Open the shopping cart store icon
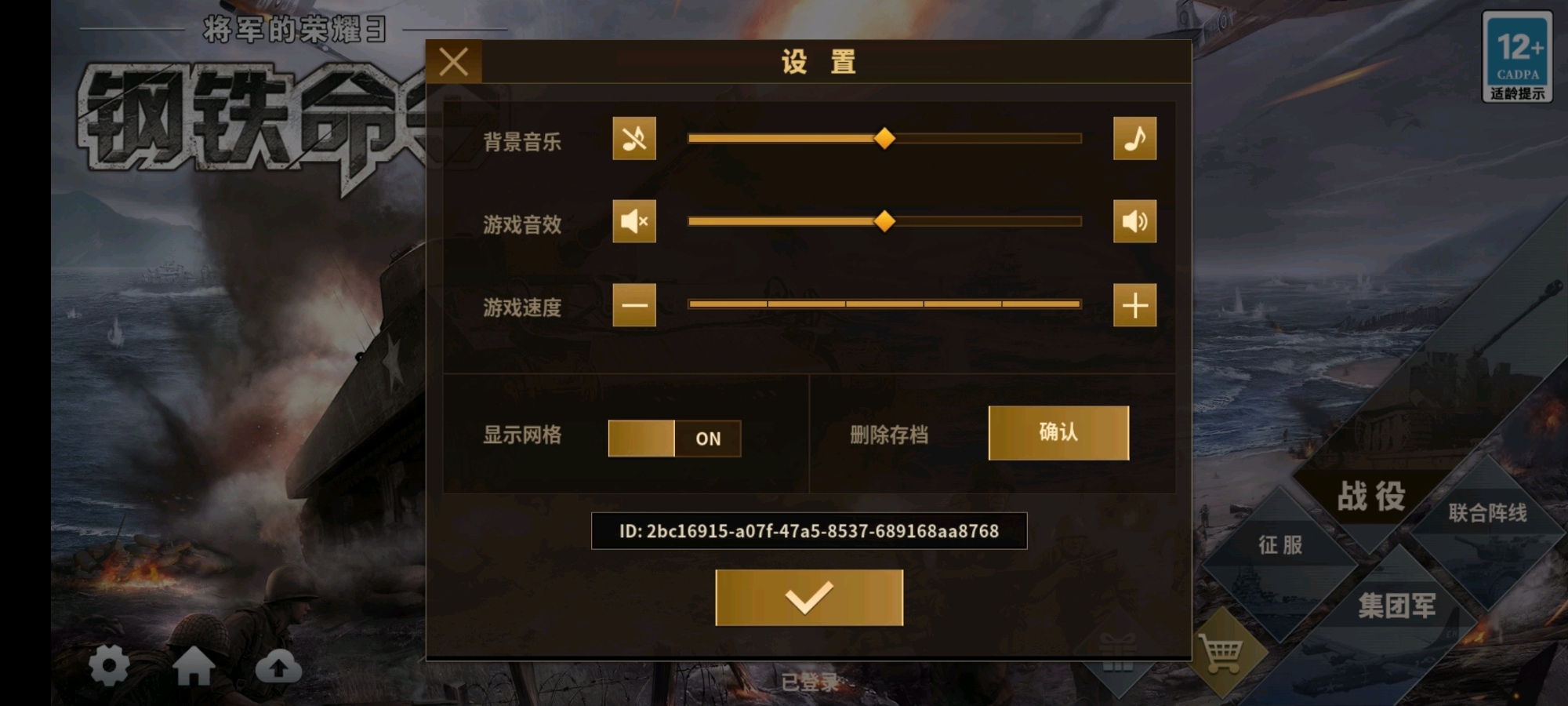Viewport: 1568px width, 706px height. coord(1222,653)
